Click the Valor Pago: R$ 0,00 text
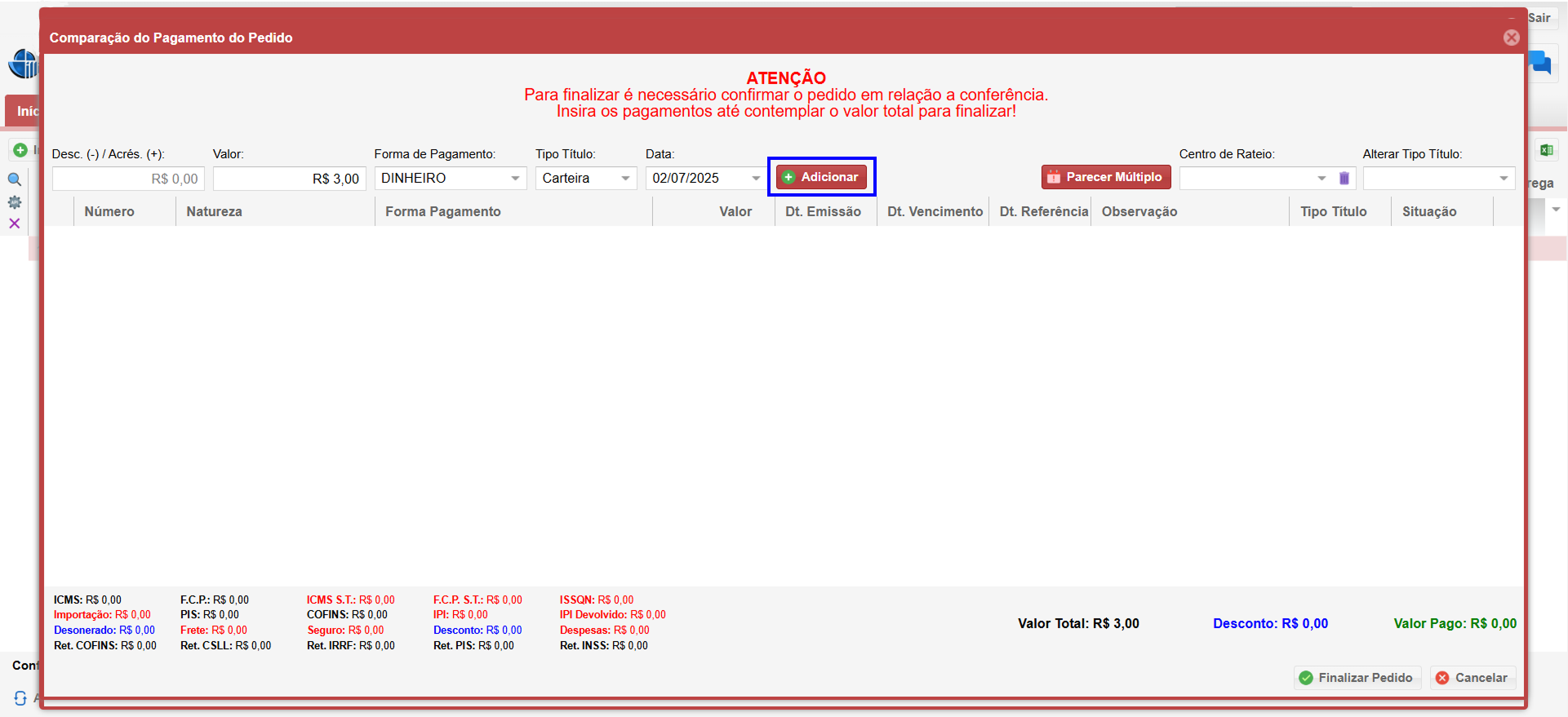Image resolution: width=1568 pixels, height=717 pixels. click(1455, 623)
